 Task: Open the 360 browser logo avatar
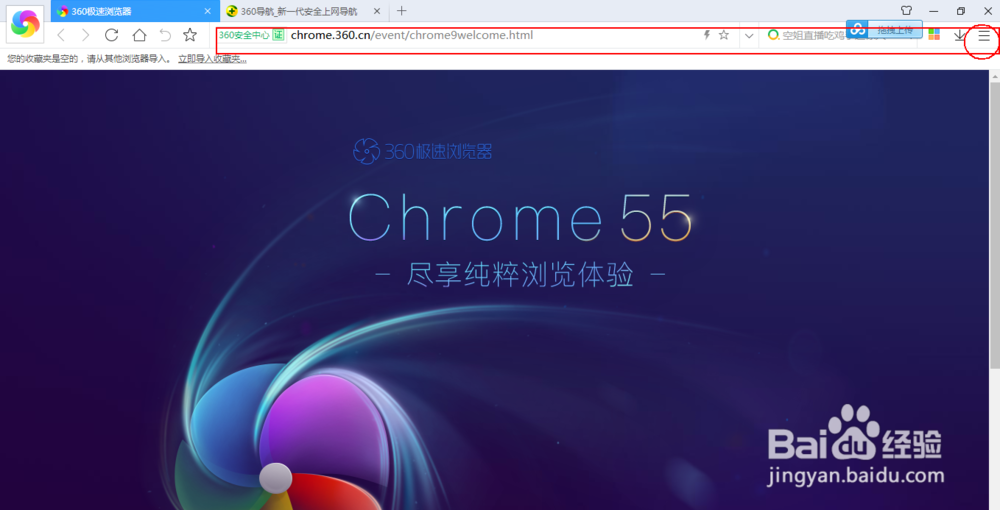pos(26,24)
